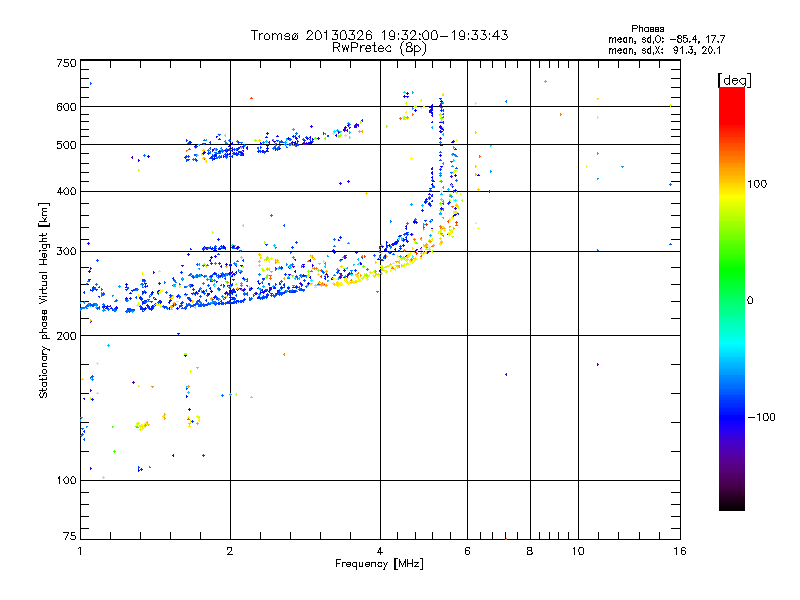Click the x-axis label '6'
The height and width of the screenshot is (600, 800).
(467, 551)
